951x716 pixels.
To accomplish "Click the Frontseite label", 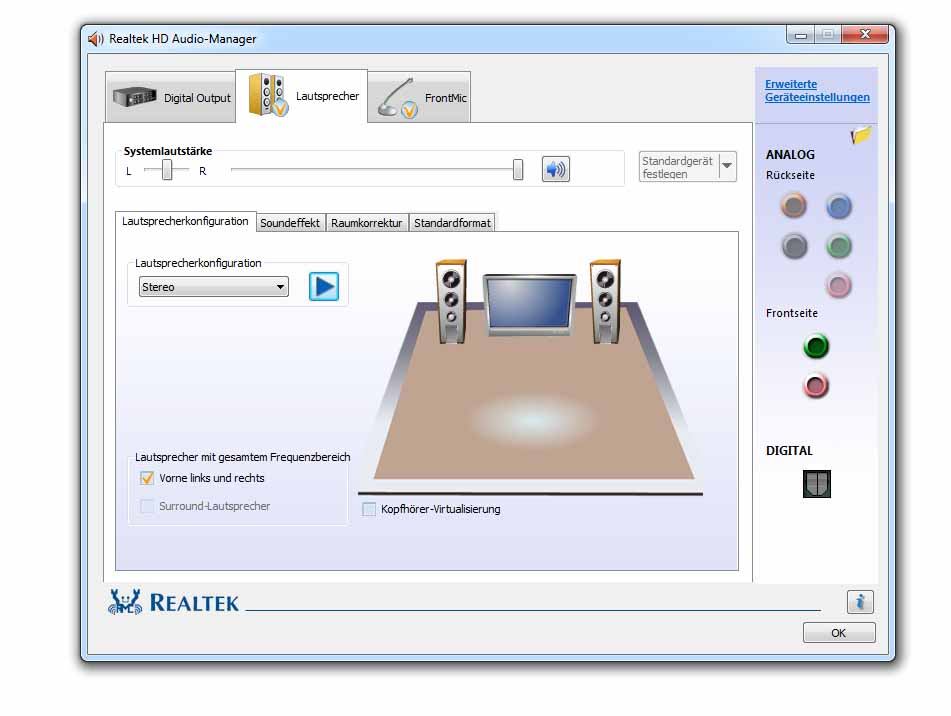I will (x=791, y=313).
